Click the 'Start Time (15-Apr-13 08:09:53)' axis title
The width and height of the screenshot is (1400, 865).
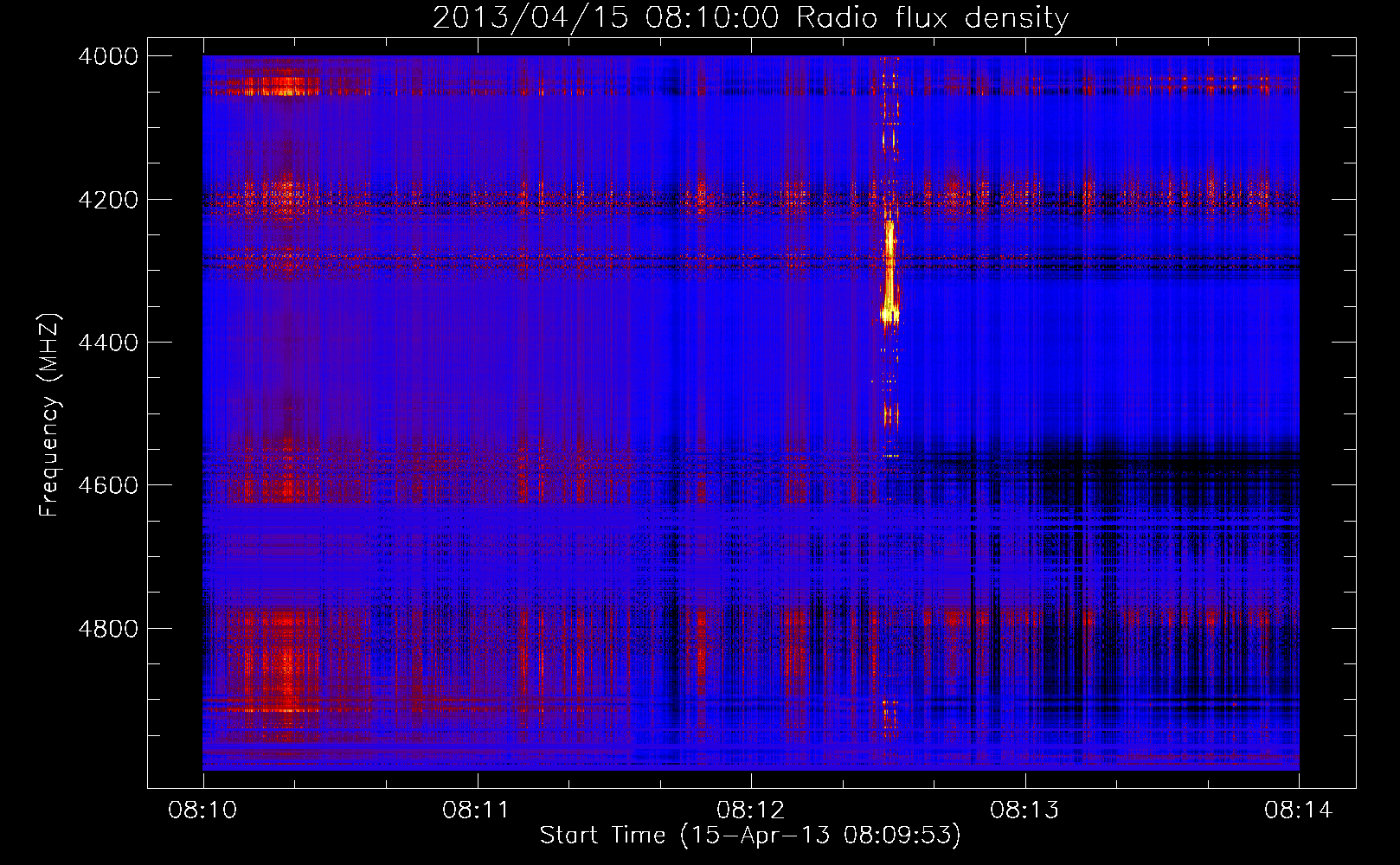pos(750,836)
